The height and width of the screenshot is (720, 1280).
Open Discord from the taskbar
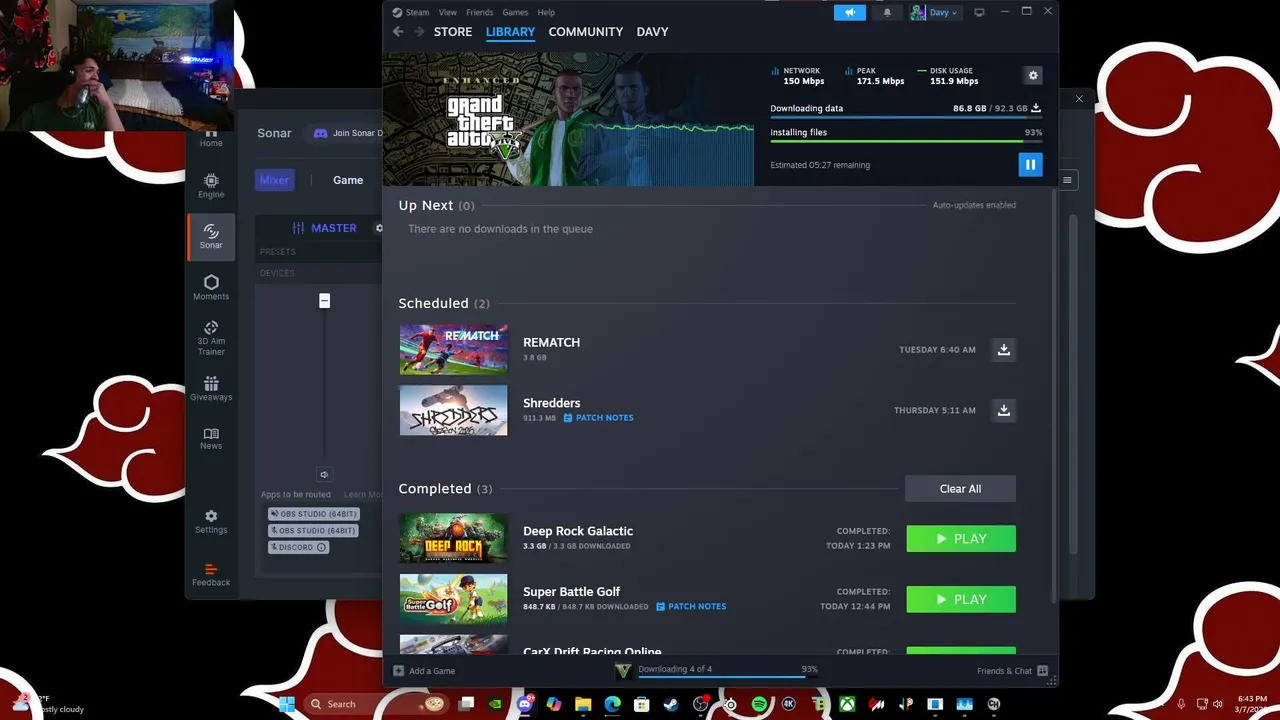(525, 704)
